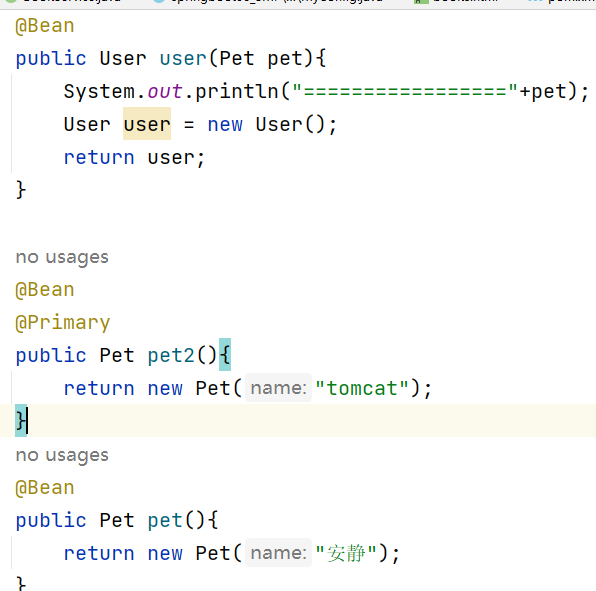Viewport: 596px width, 591px height.
Task: Click the @Bean annotation above the user method
Action: (45, 26)
